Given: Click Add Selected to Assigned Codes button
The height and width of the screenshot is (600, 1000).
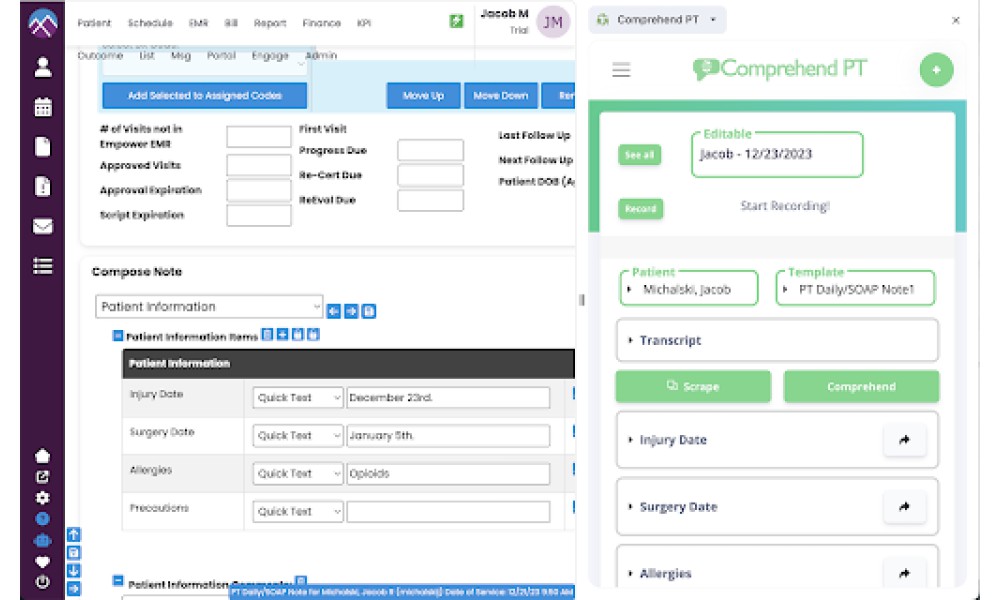Looking at the screenshot, I should click(205, 96).
